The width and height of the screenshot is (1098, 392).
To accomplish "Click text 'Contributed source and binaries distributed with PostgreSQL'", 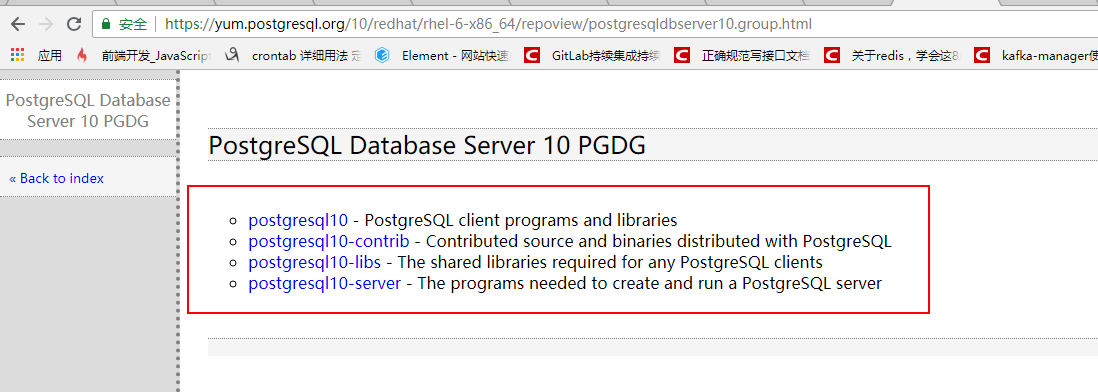I will [x=658, y=242].
